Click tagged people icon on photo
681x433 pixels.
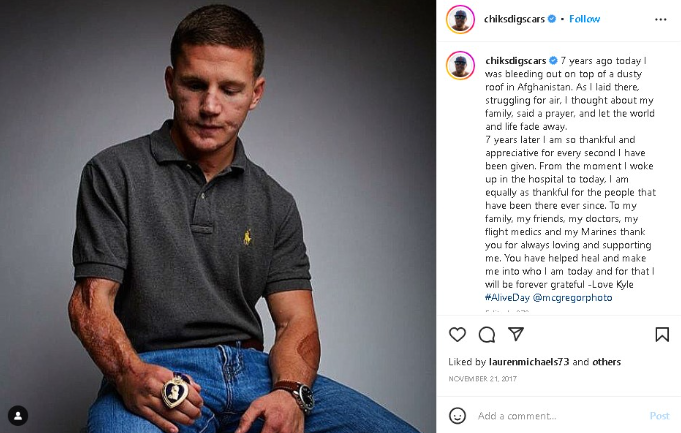[18, 415]
